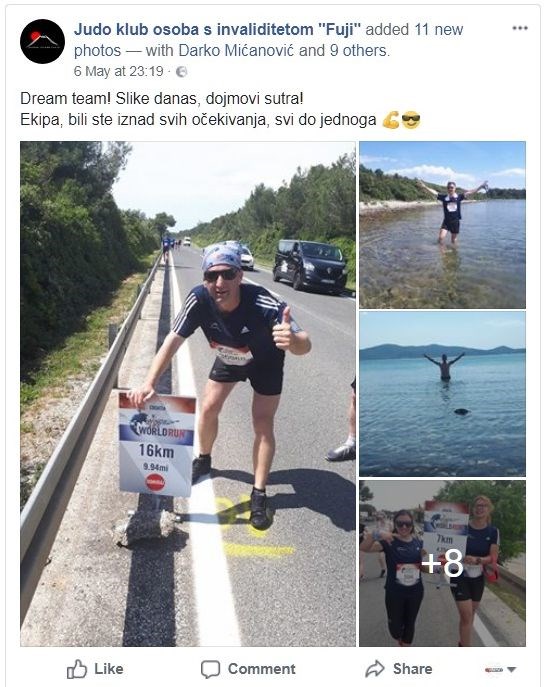The width and height of the screenshot is (549, 687).
Task: Open Darko Mićanović's profile link
Action: coord(236,51)
